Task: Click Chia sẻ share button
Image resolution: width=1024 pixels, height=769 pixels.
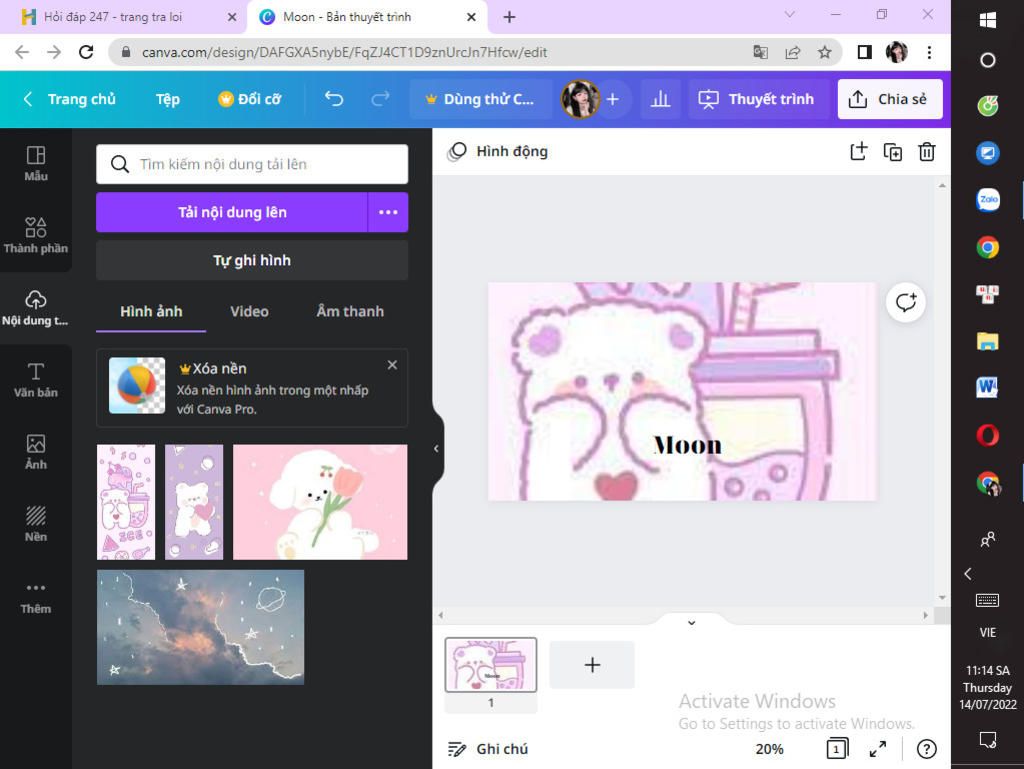Action: 889,99
